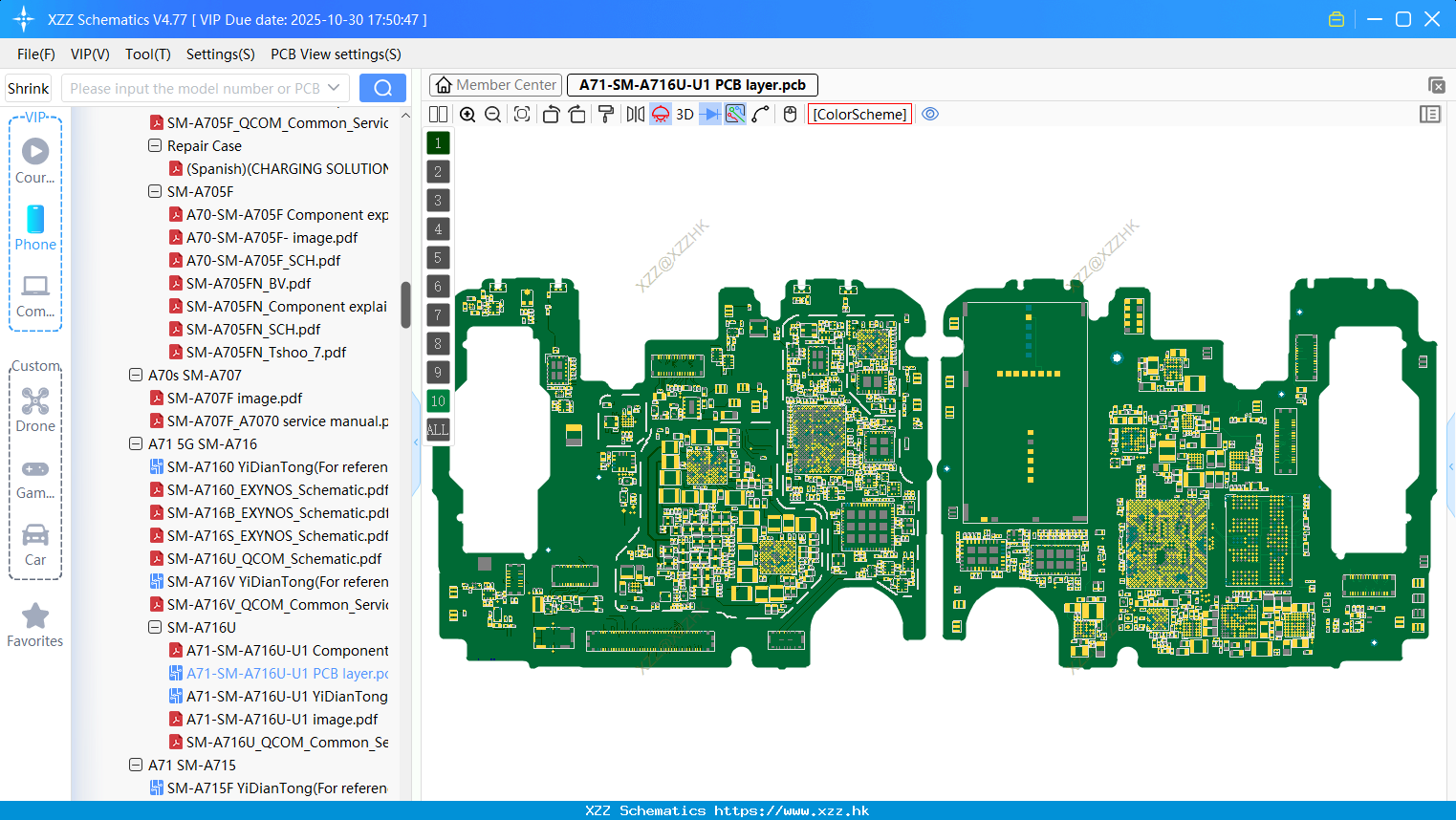
Task: Close all tabs icon at top right
Action: pyautogui.click(x=1436, y=85)
